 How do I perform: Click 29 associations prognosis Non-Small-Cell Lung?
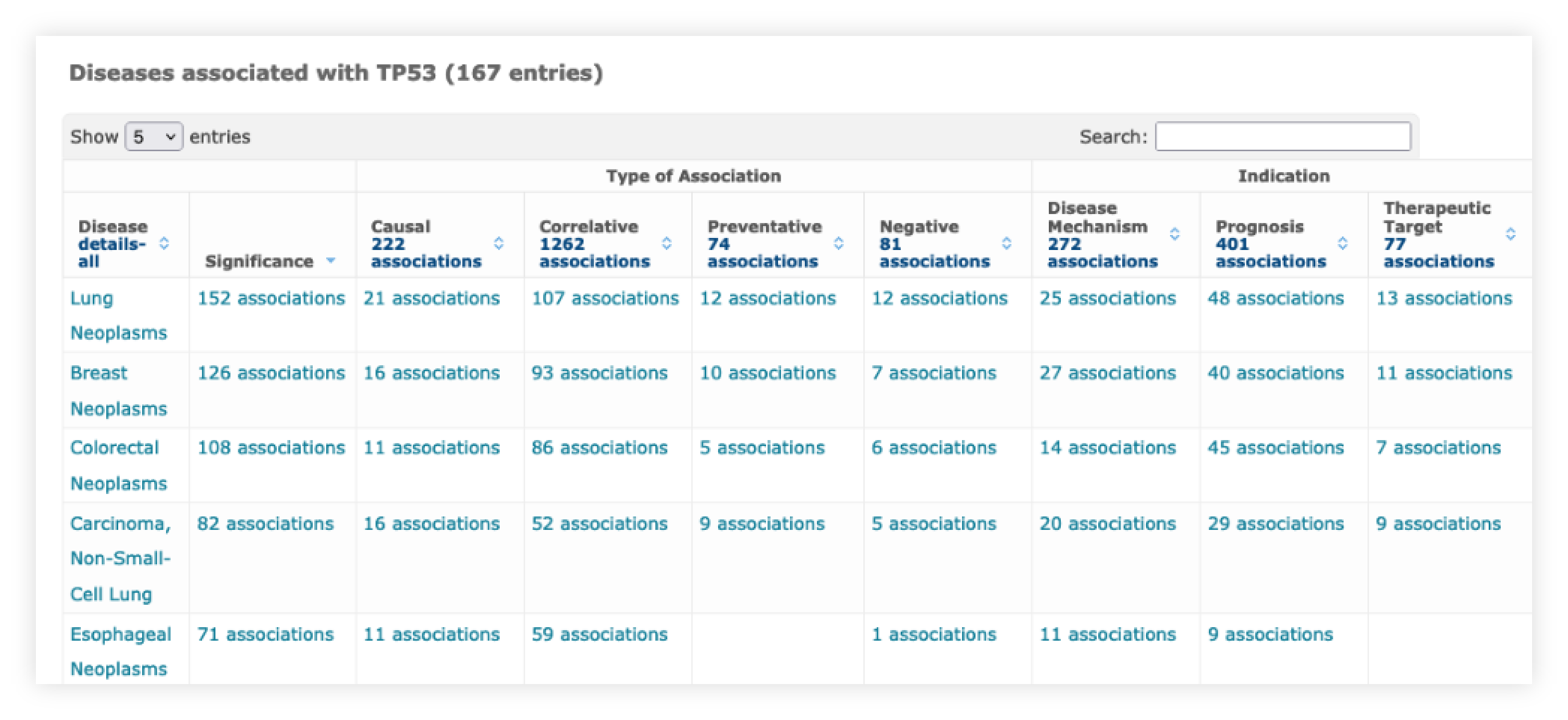[1276, 524]
